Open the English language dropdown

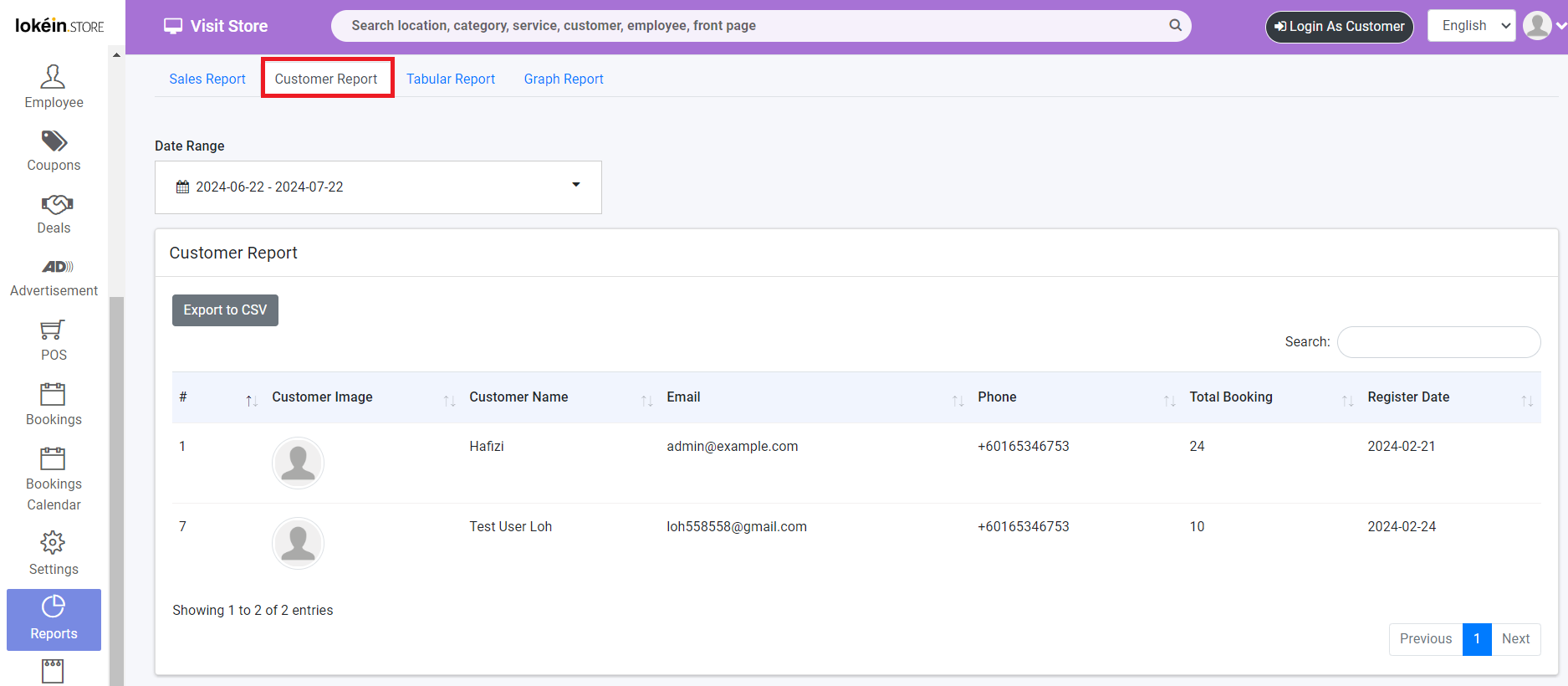click(1471, 26)
